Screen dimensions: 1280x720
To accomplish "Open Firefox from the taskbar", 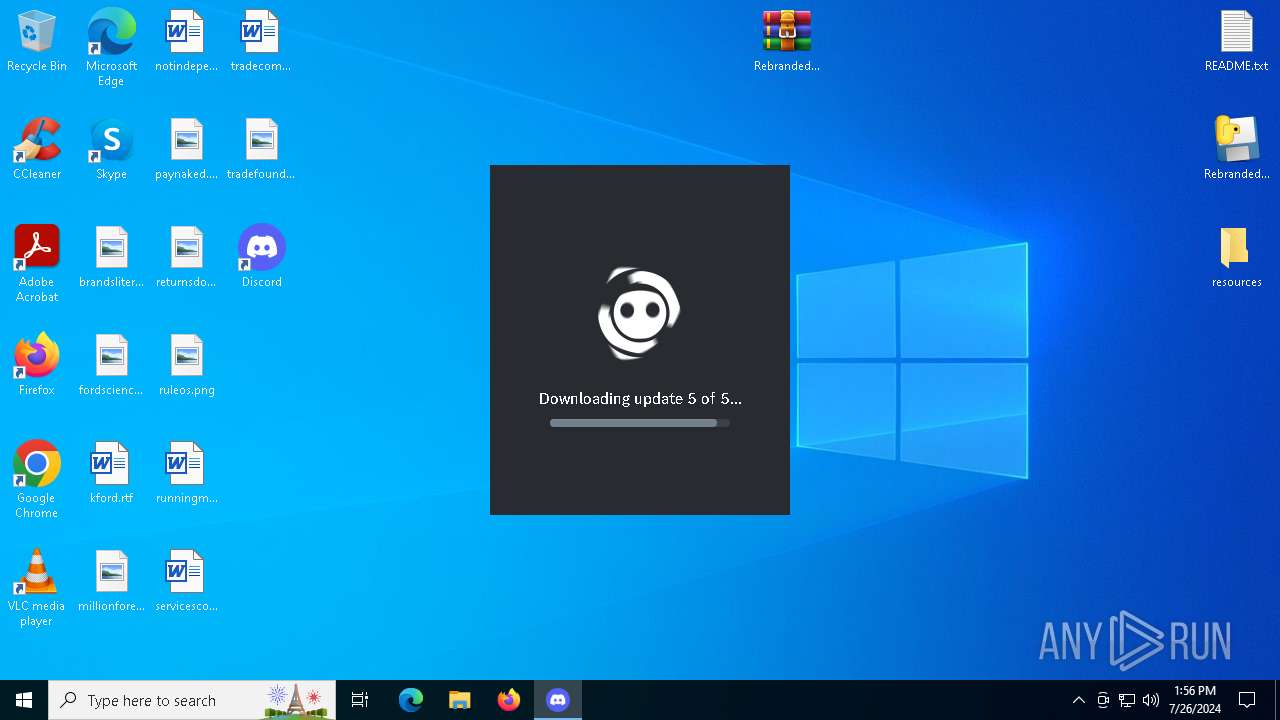I will click(509, 700).
